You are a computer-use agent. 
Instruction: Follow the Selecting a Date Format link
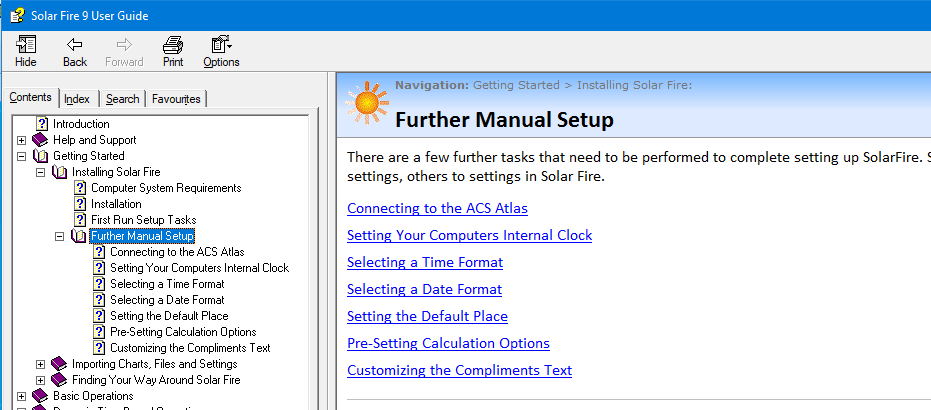425,290
